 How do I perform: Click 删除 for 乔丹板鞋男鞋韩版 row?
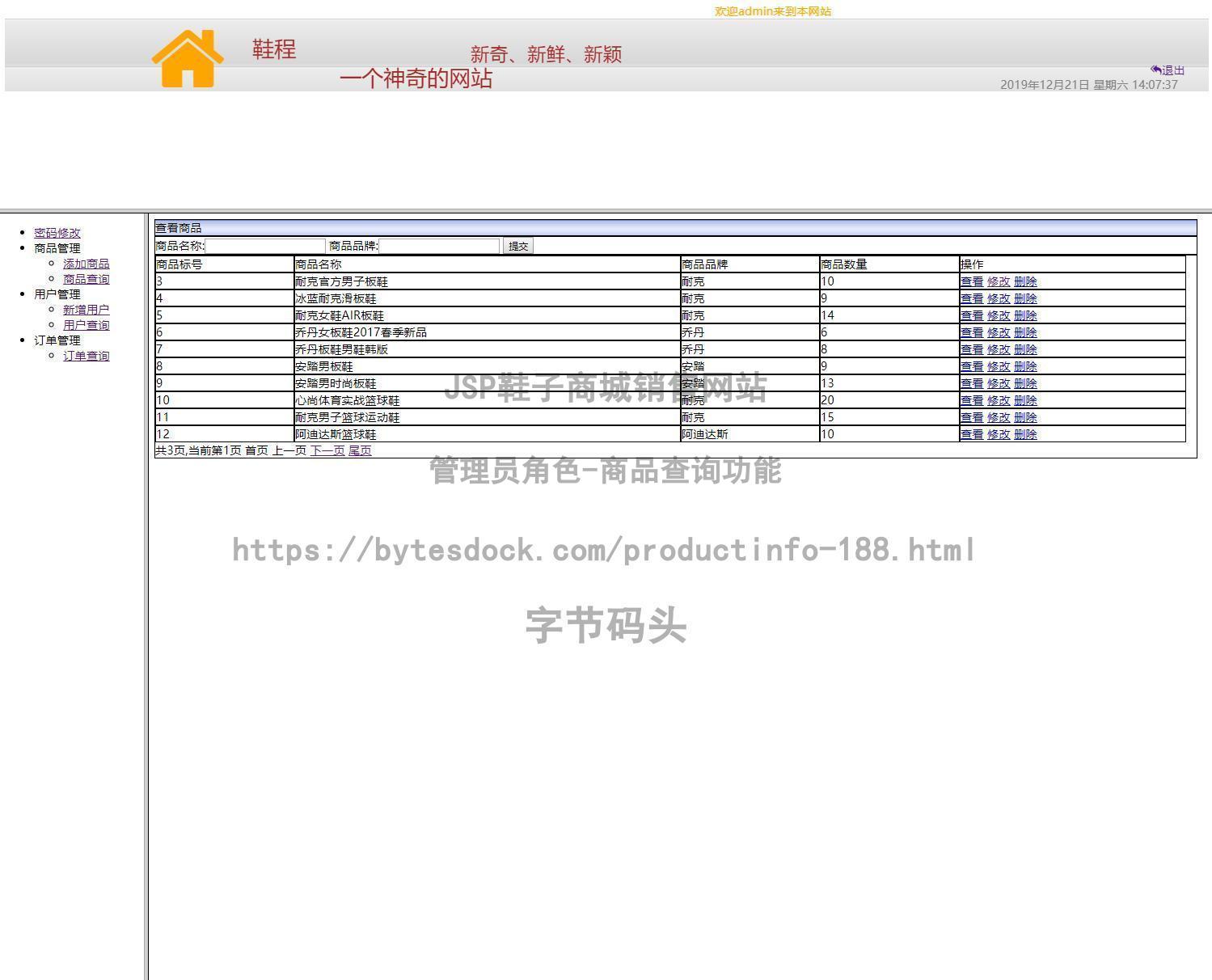[1025, 349]
